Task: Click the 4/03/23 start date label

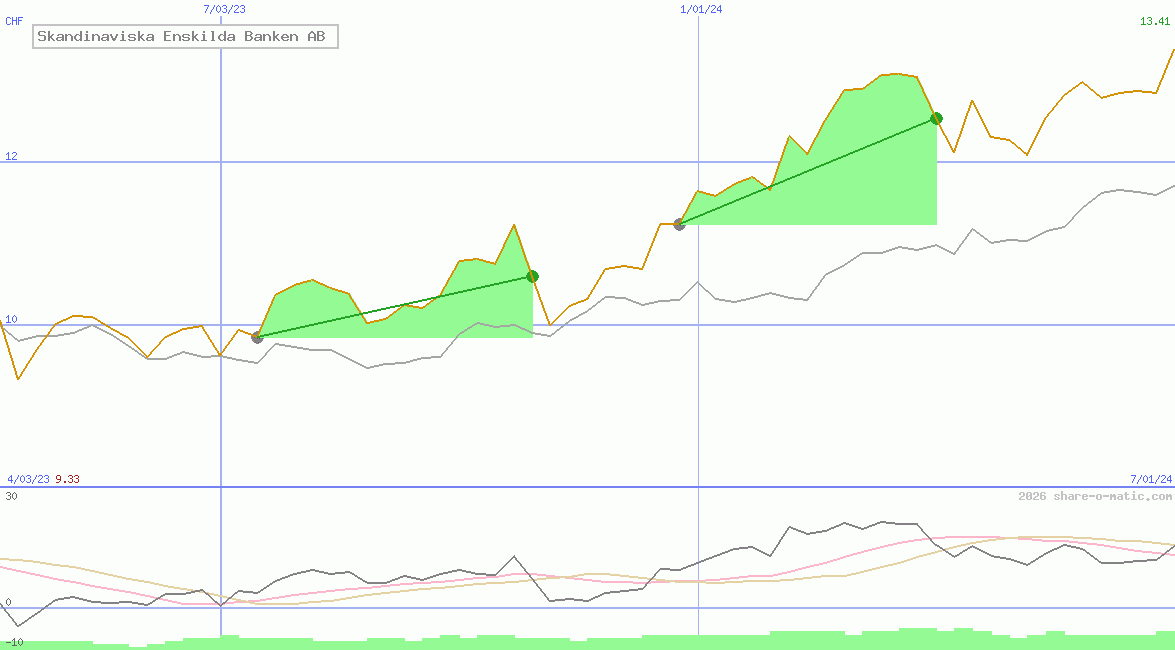Action: click(x=28, y=479)
